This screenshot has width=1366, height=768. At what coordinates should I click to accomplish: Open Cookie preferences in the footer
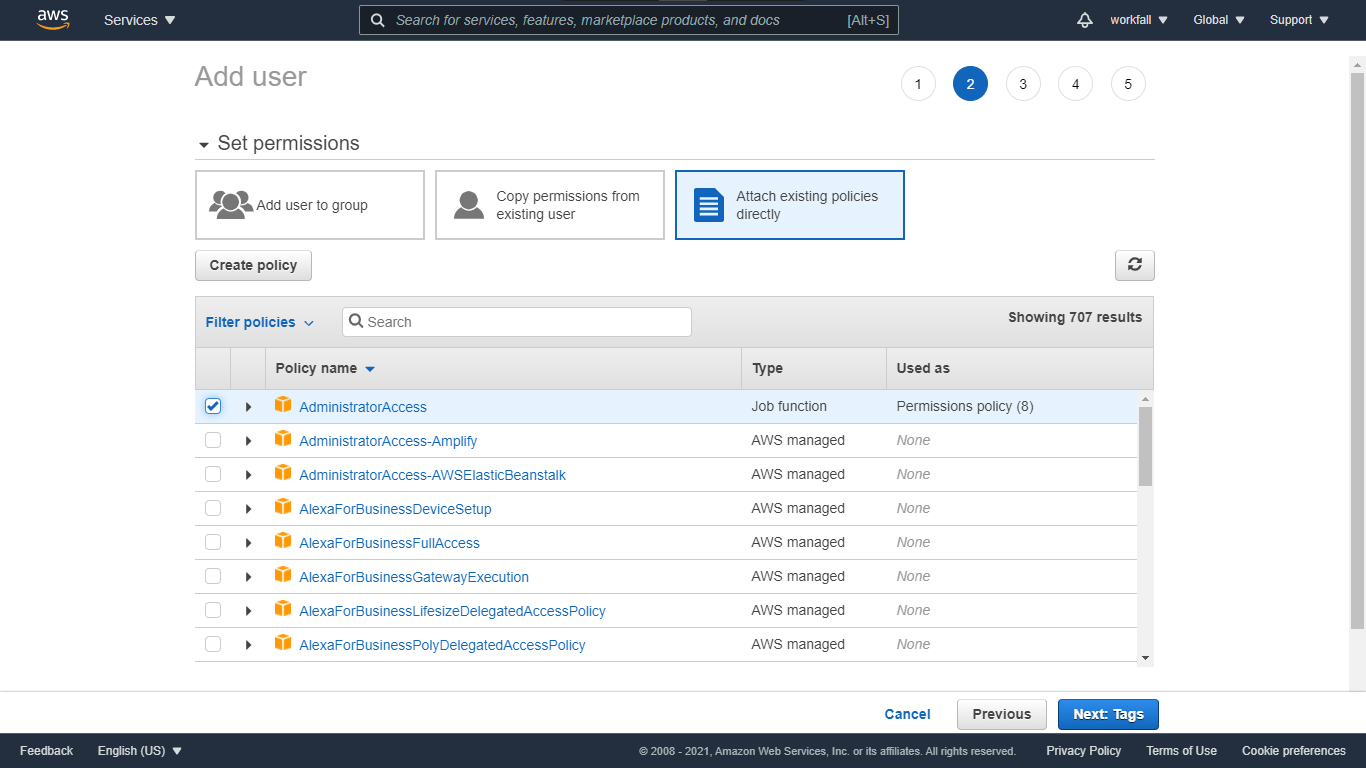1294,751
